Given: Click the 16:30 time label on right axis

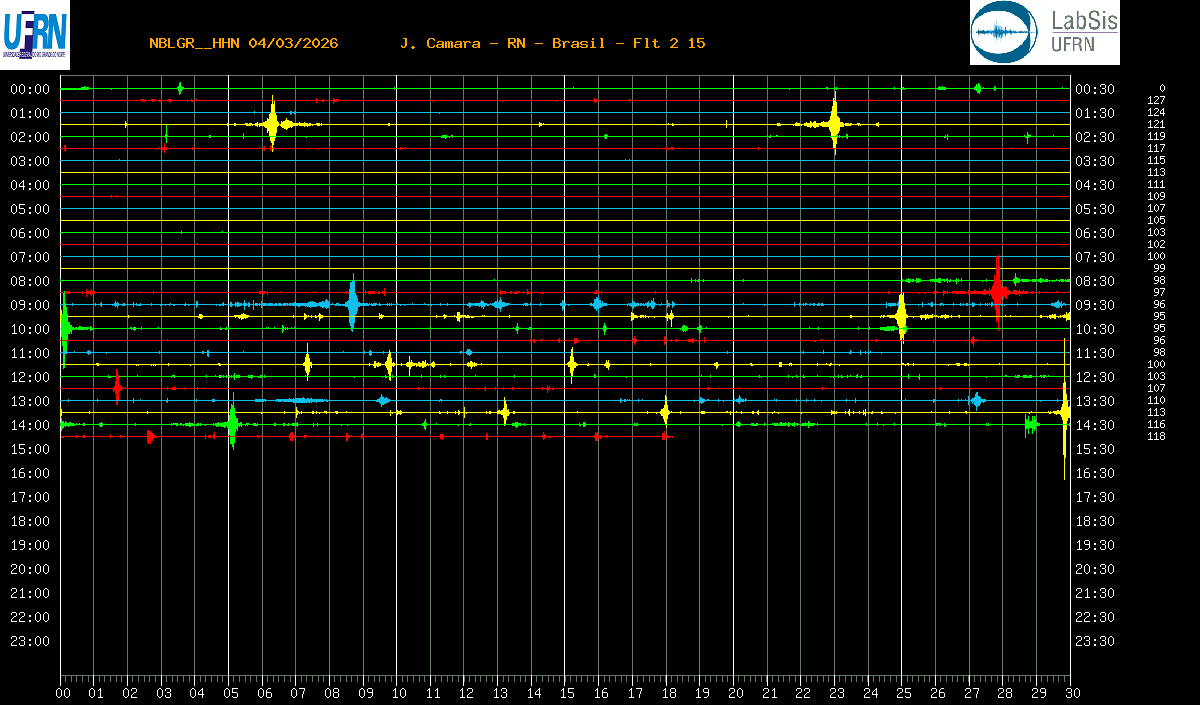Looking at the screenshot, I should [1094, 473].
